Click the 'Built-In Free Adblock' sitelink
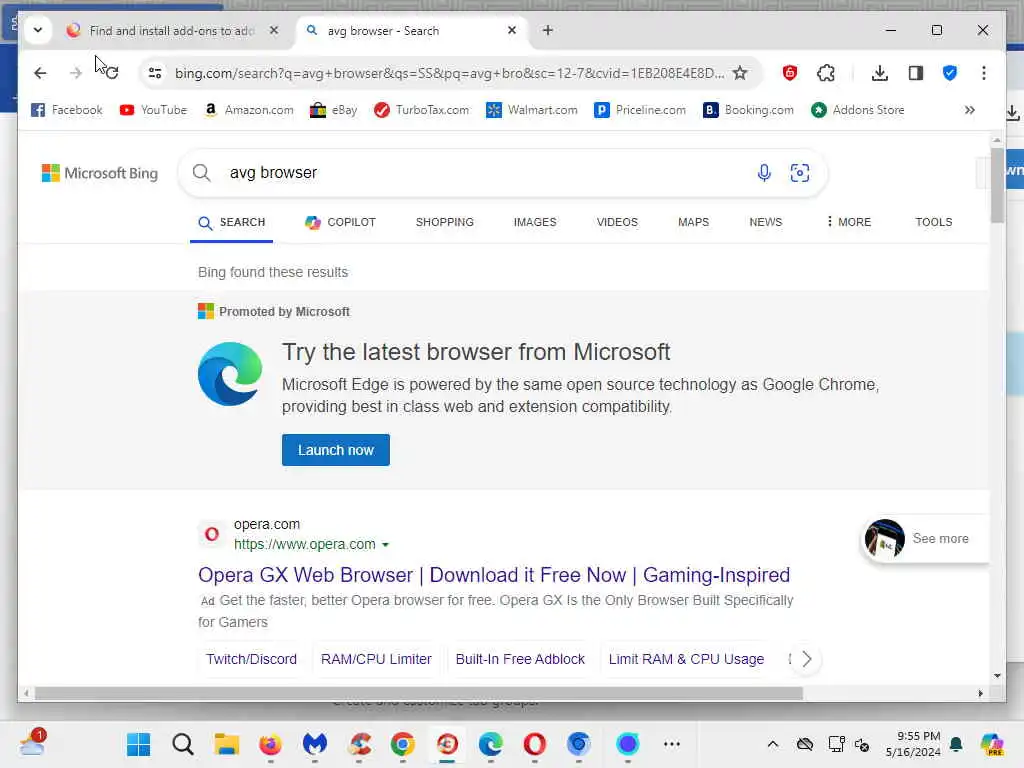1024x768 pixels. [520, 659]
